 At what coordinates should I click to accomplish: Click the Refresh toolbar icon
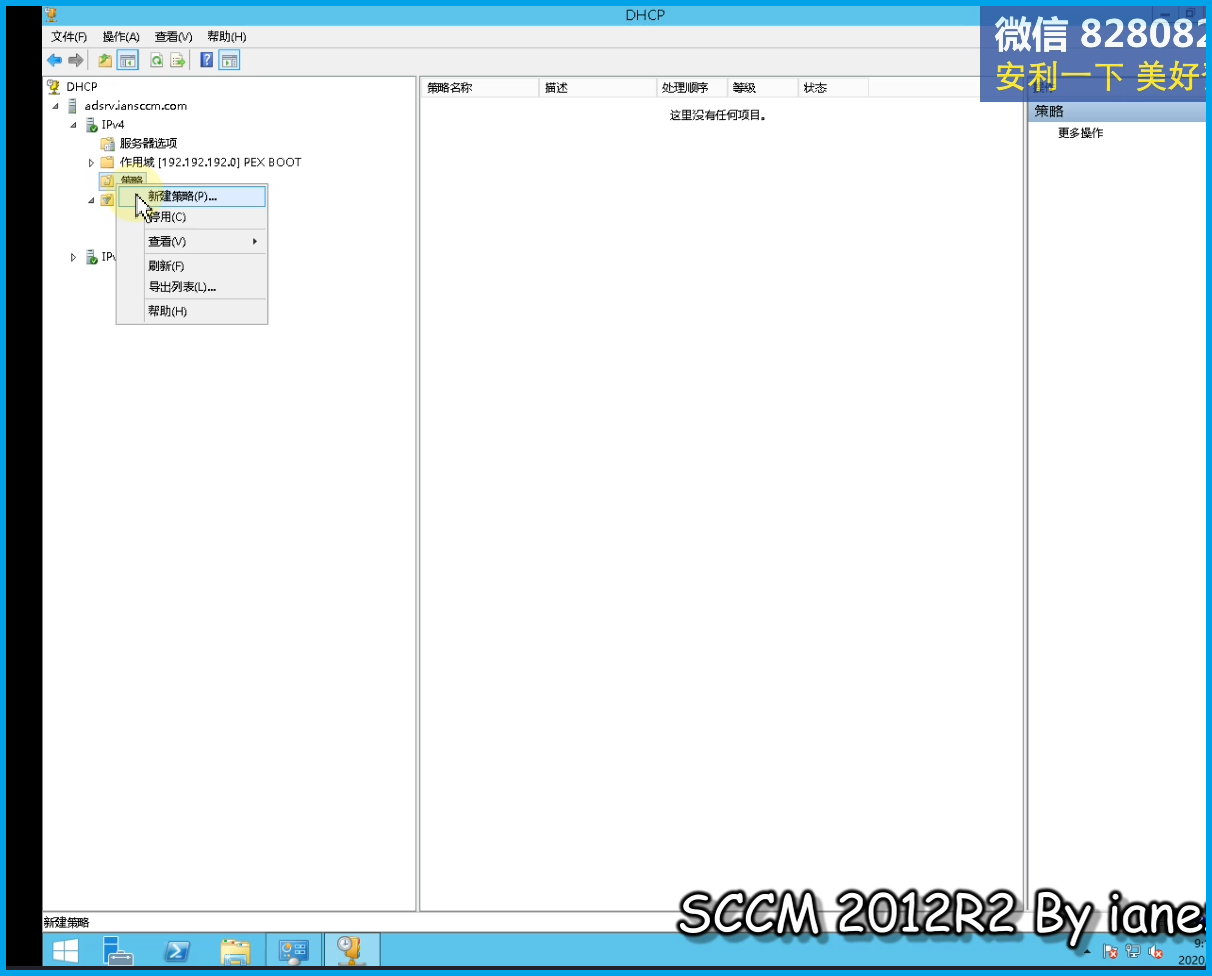point(157,61)
